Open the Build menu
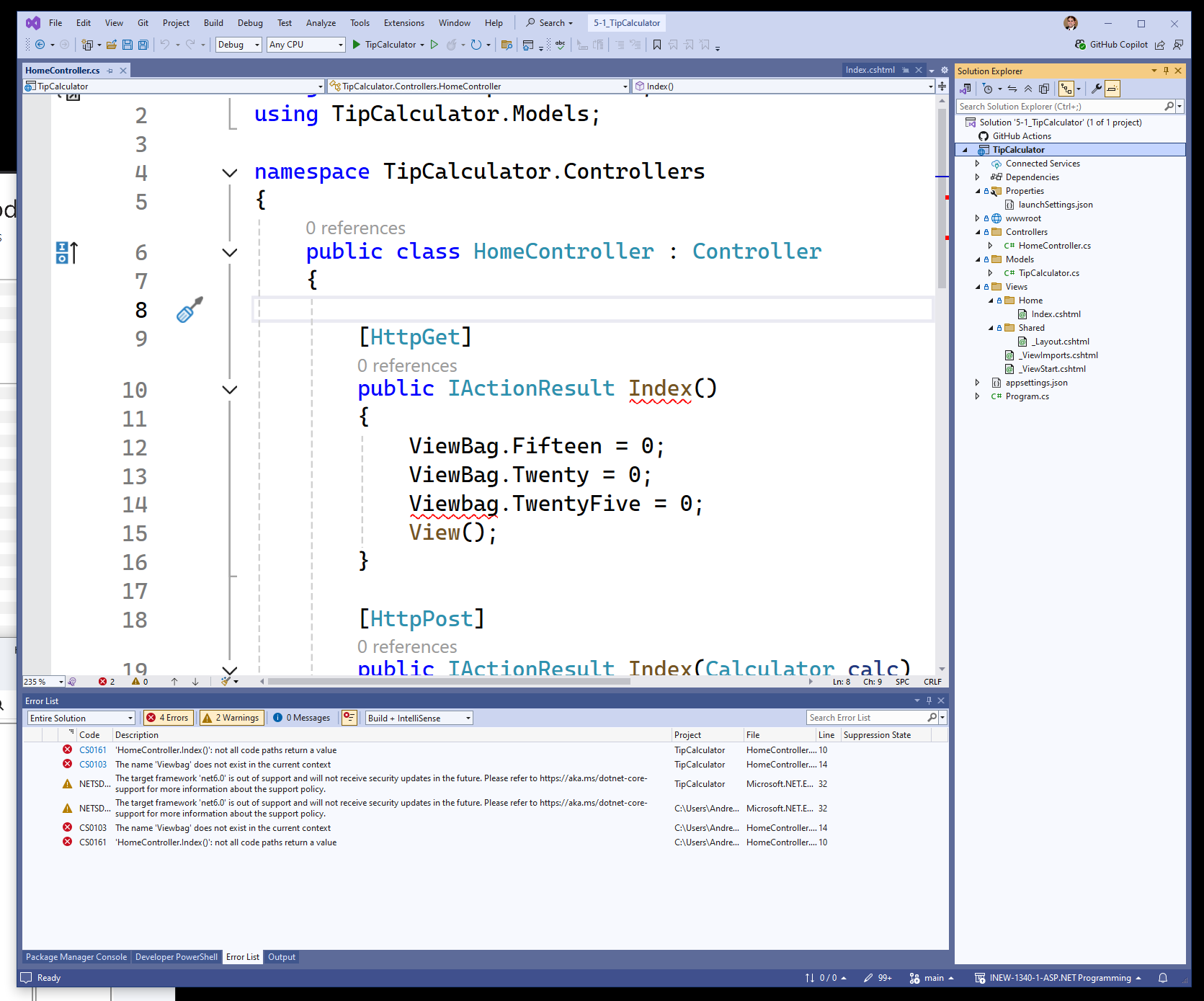The width and height of the screenshot is (1204, 1001). (213, 23)
